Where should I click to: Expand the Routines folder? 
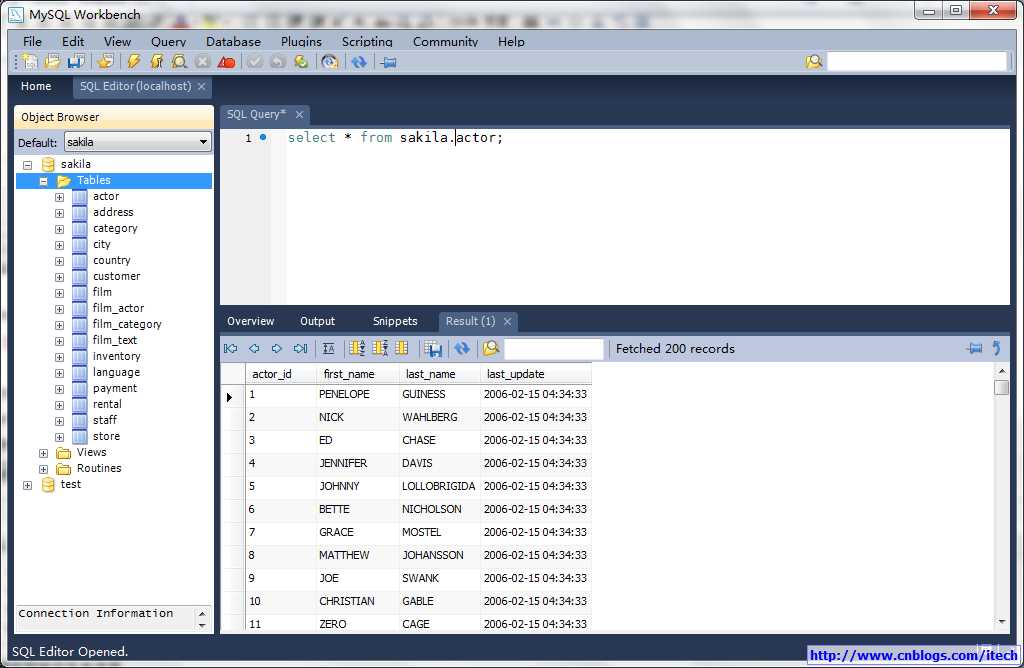(43, 469)
